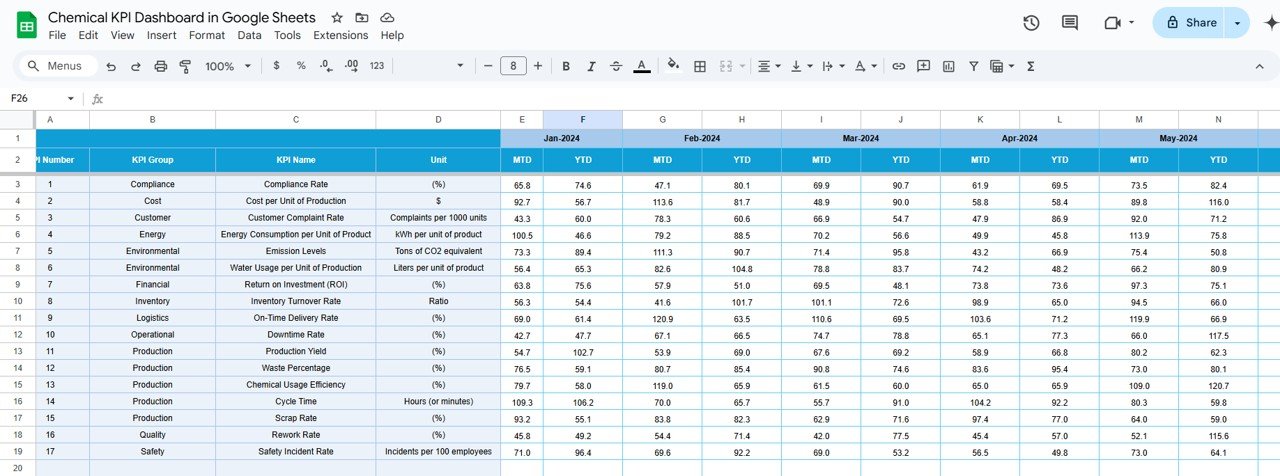The width and height of the screenshot is (1280, 476).
Task: Open the comments panel icon
Action: tap(1070, 23)
